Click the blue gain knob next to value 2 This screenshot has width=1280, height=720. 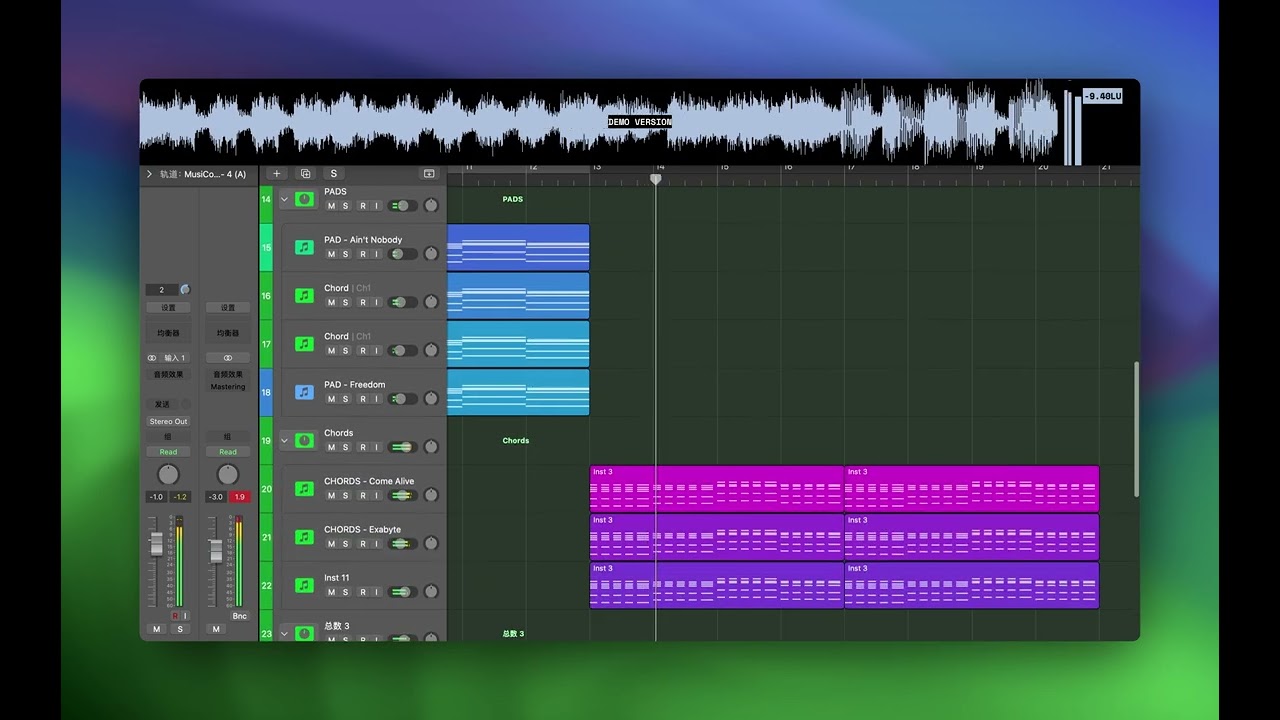tap(185, 289)
